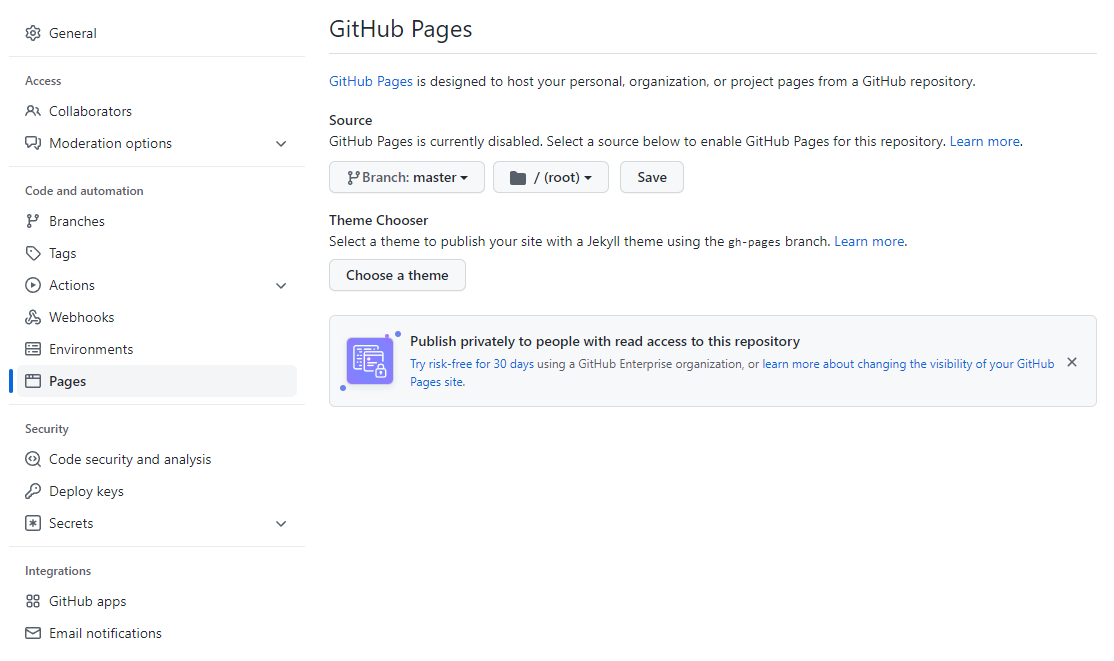Click the Integrations section label
The image size is (1114, 661).
coord(58,571)
